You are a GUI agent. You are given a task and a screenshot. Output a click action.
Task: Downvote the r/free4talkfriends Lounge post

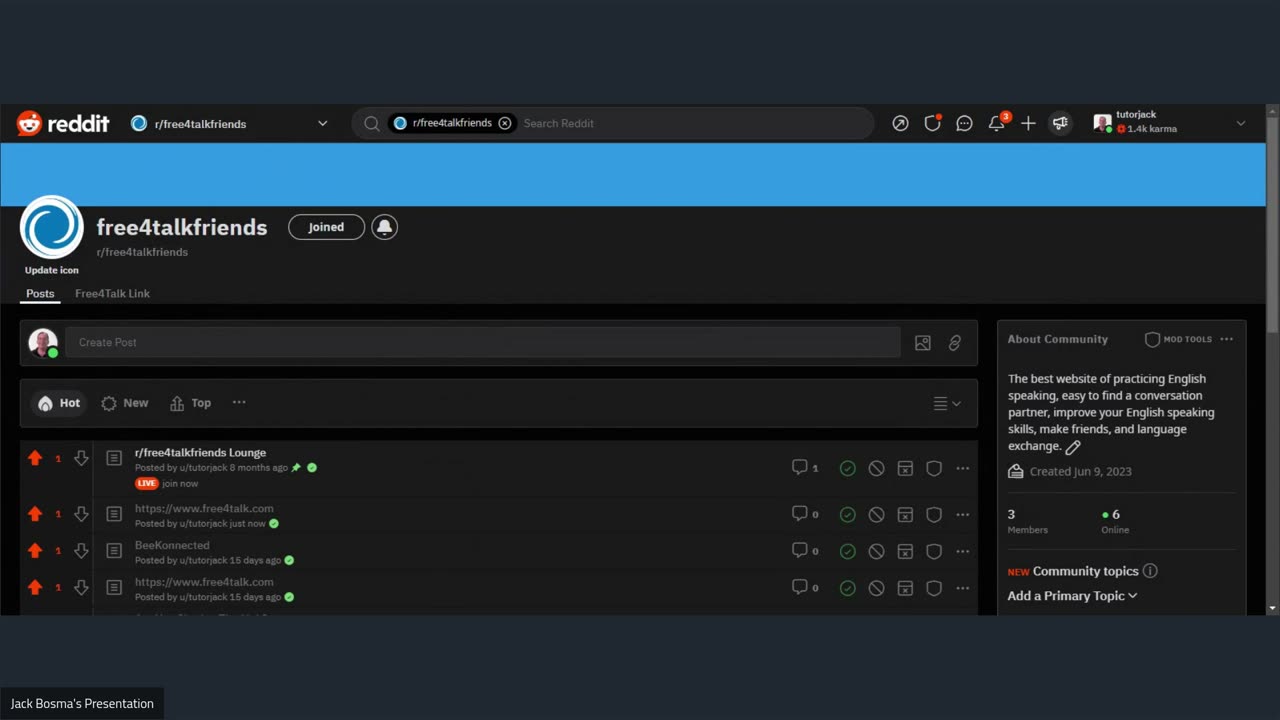[x=81, y=458]
